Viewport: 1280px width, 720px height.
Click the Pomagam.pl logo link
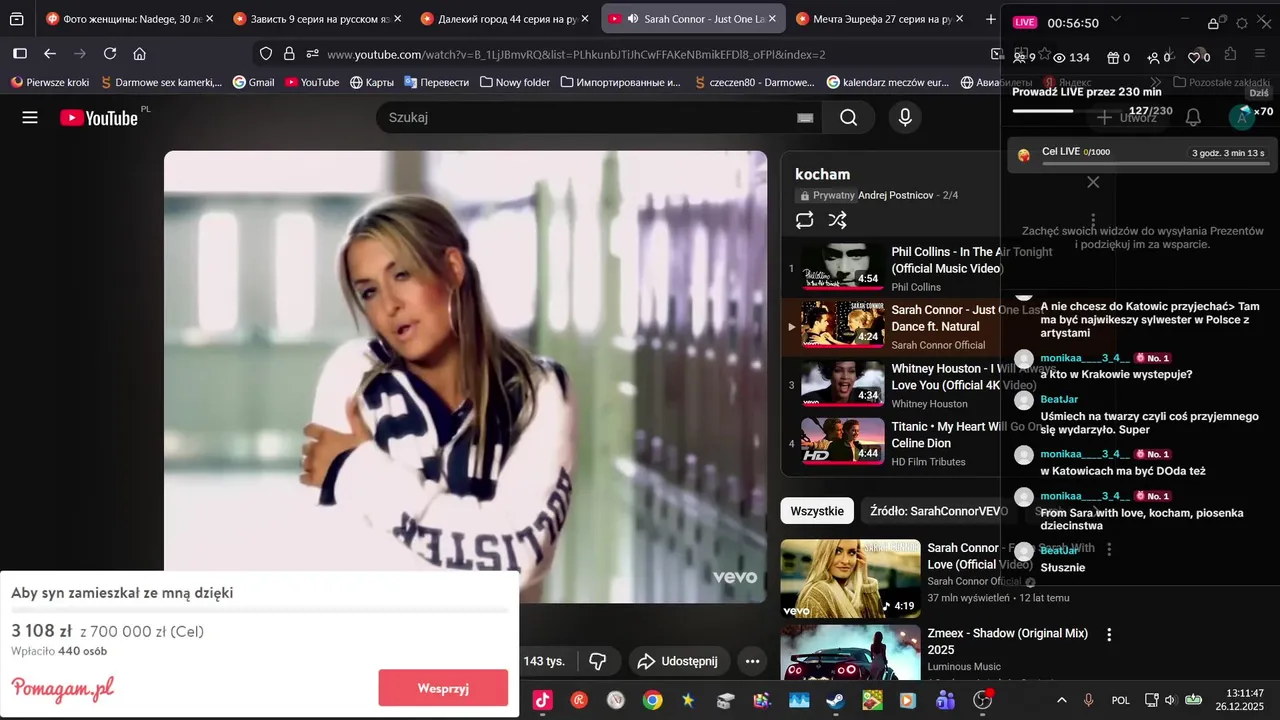tap(63, 688)
